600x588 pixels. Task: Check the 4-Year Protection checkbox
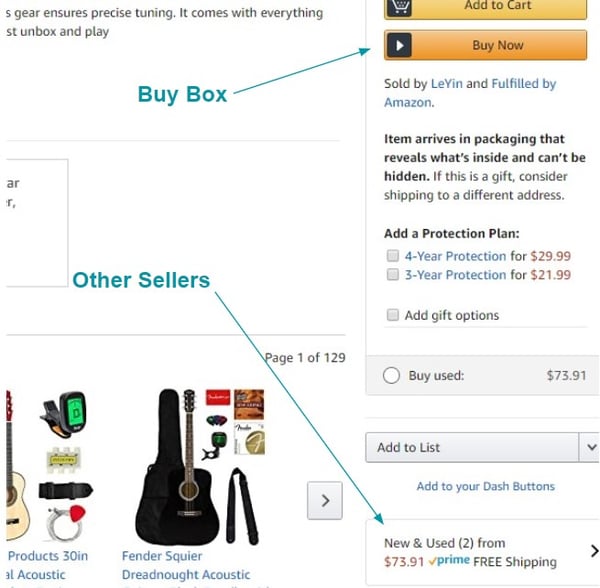tap(393, 256)
